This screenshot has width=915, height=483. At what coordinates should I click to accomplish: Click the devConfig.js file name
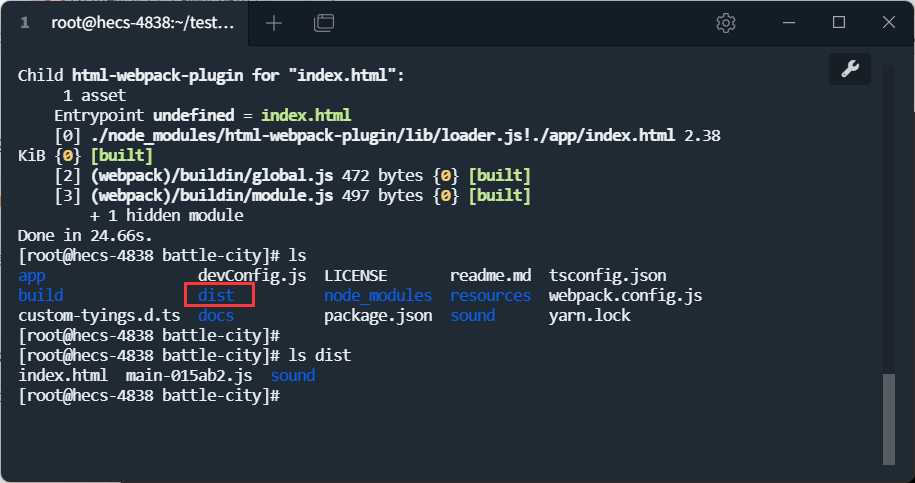click(252, 275)
